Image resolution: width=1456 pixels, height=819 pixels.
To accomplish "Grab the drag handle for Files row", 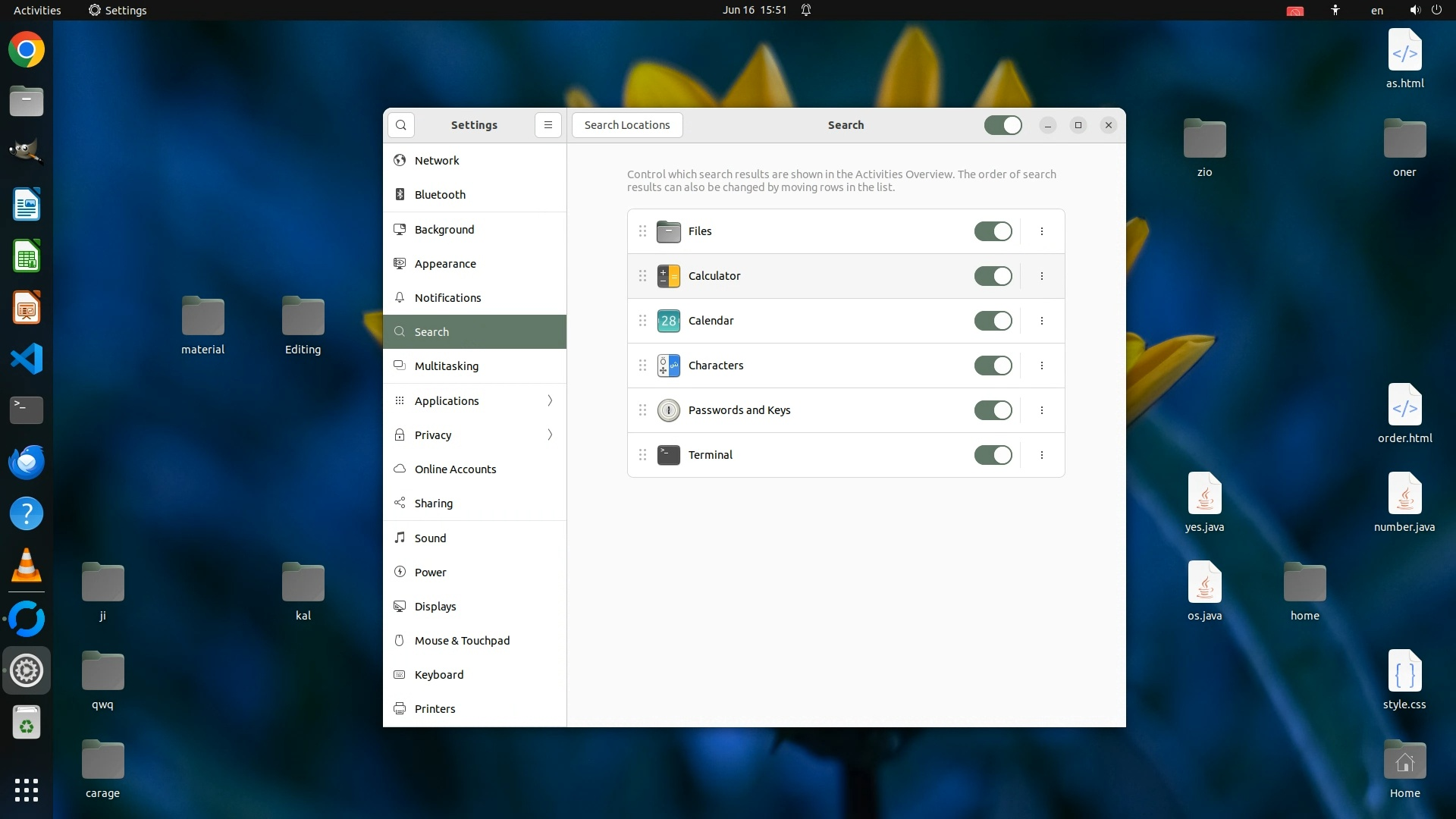I will click(x=642, y=231).
